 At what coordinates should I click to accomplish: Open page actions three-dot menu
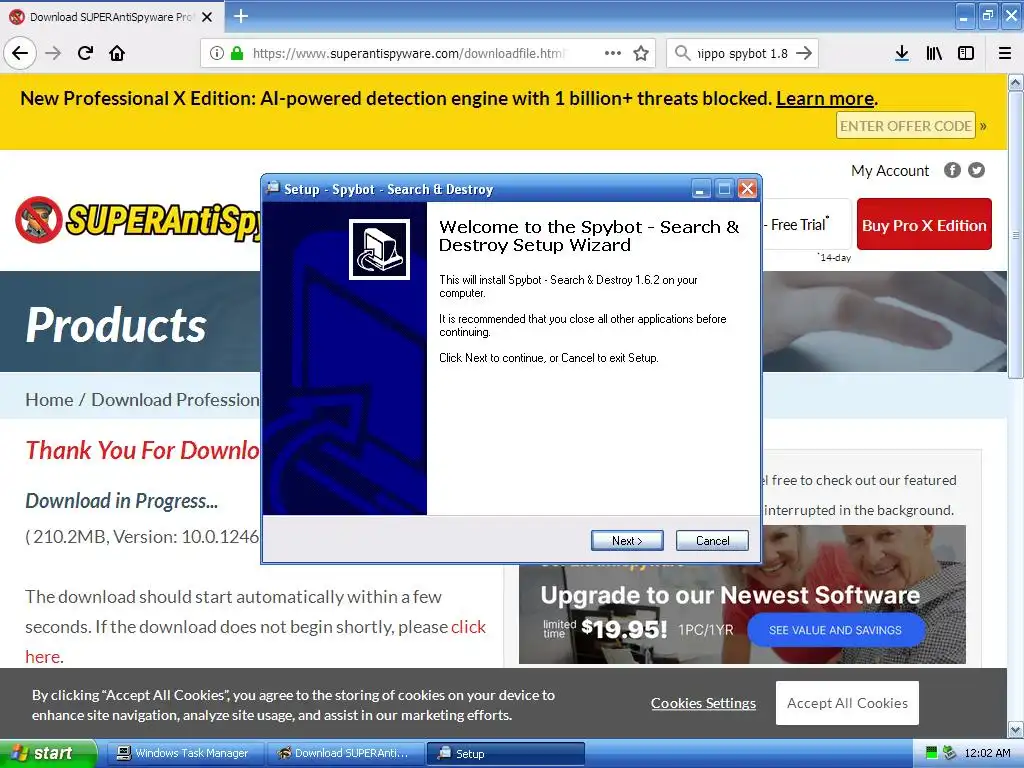point(613,53)
